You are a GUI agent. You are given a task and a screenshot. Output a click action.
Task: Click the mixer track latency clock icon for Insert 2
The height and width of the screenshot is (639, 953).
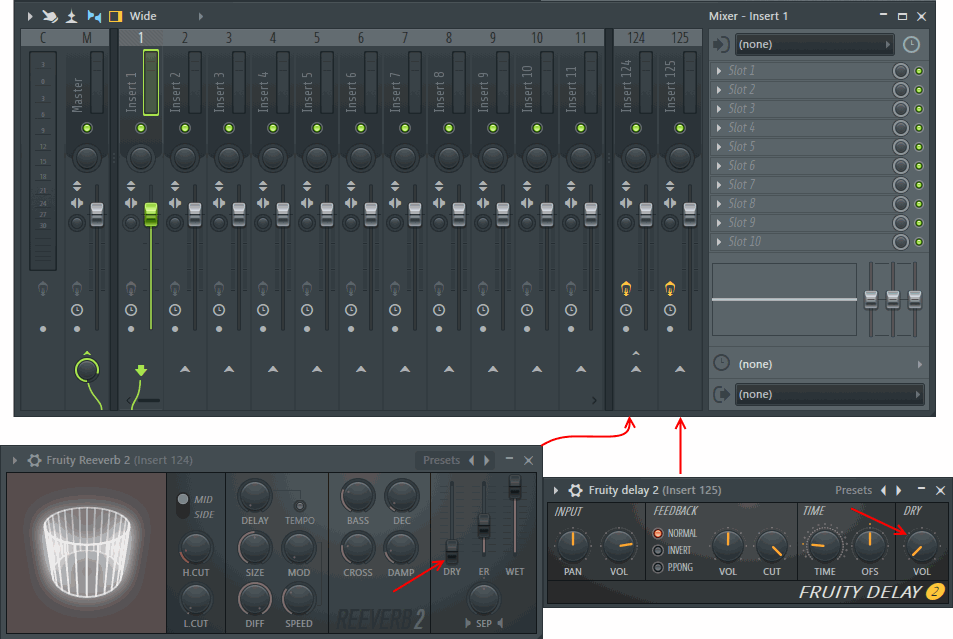(x=175, y=310)
